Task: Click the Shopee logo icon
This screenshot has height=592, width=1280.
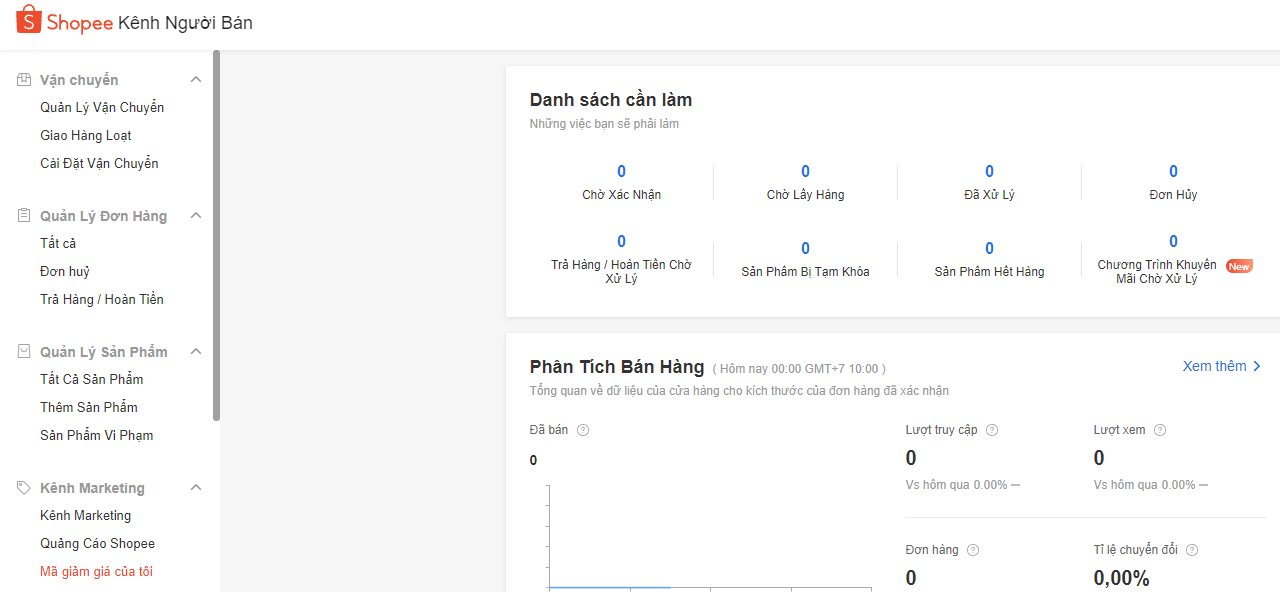Action: click(x=29, y=20)
